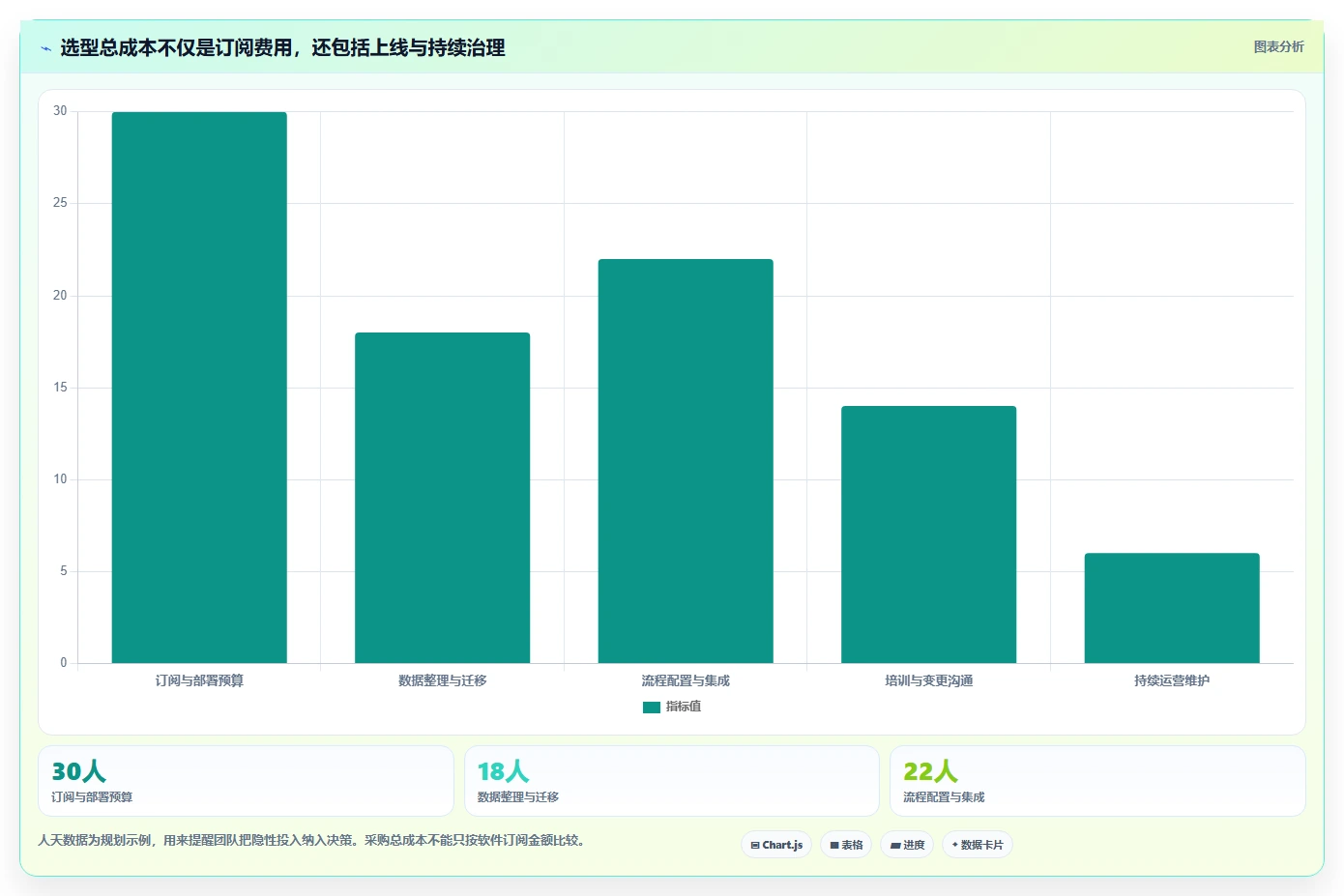
Task: Click the 数据整理与迁移 x-axis label
Action: (x=442, y=680)
